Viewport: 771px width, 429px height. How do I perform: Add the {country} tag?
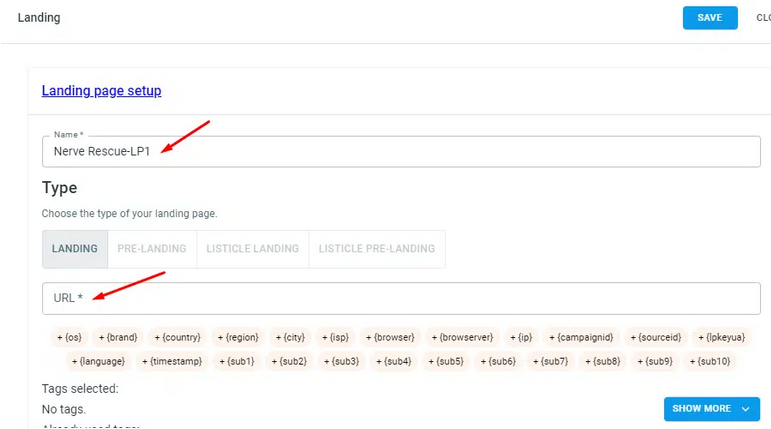point(178,337)
